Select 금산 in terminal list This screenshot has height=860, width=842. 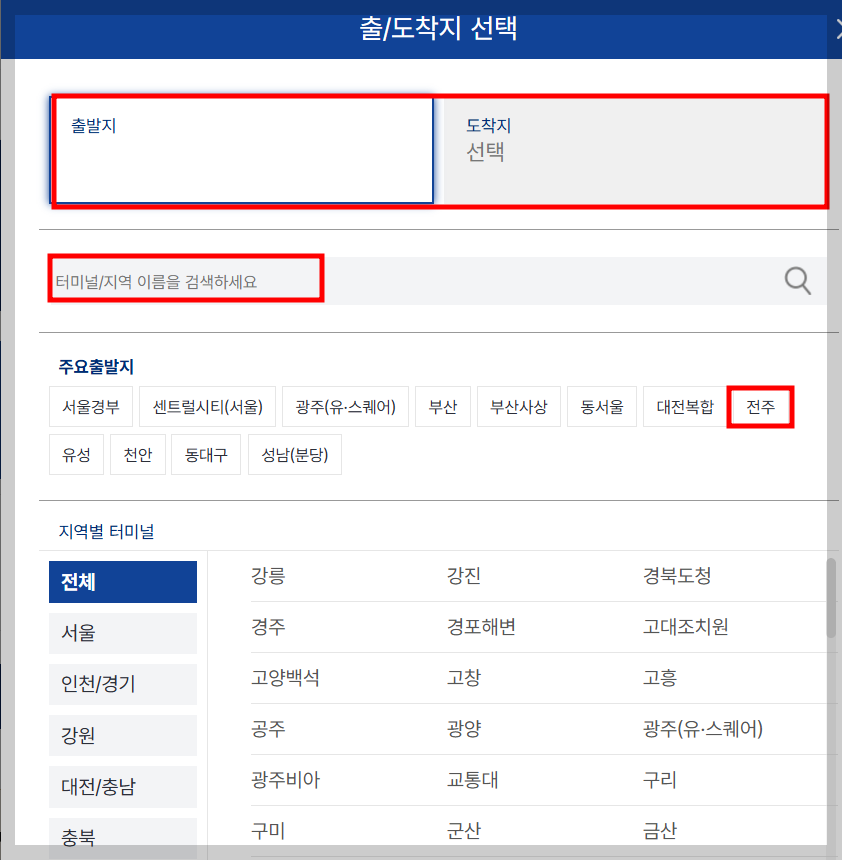(660, 831)
